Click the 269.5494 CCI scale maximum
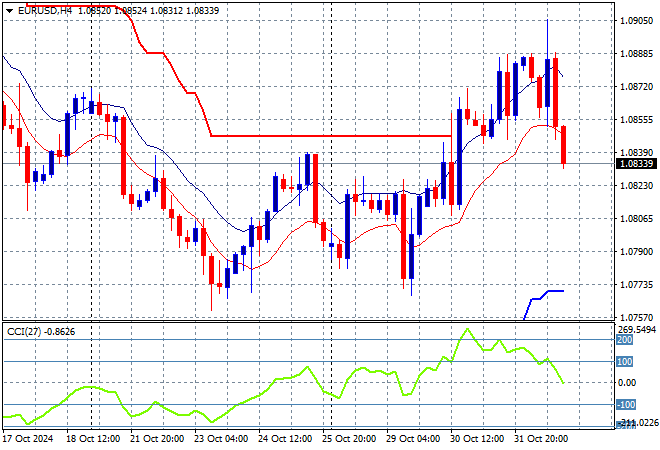The image size is (660, 450). (636, 330)
